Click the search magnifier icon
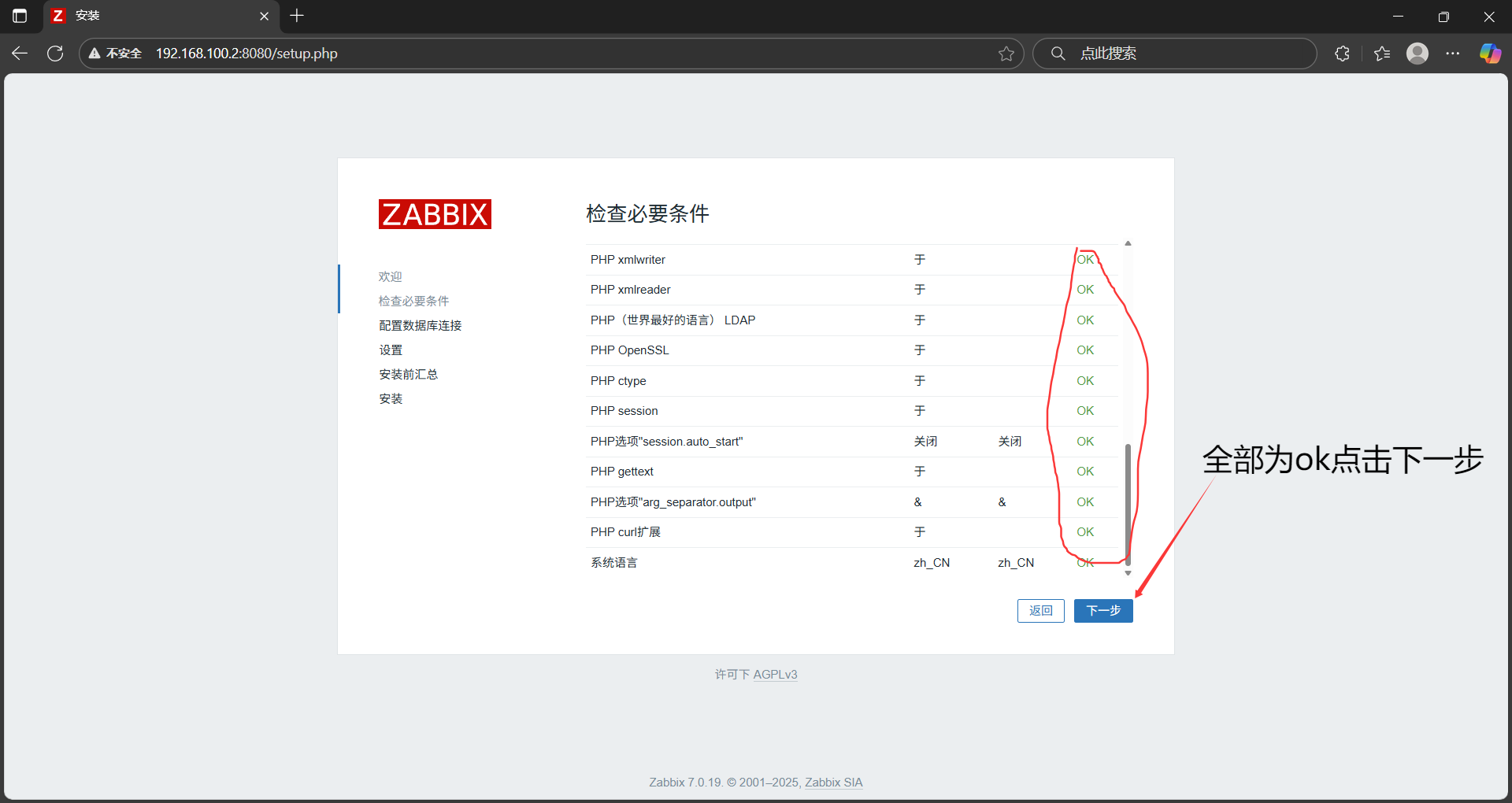This screenshot has height=803, width=1512. click(1058, 54)
